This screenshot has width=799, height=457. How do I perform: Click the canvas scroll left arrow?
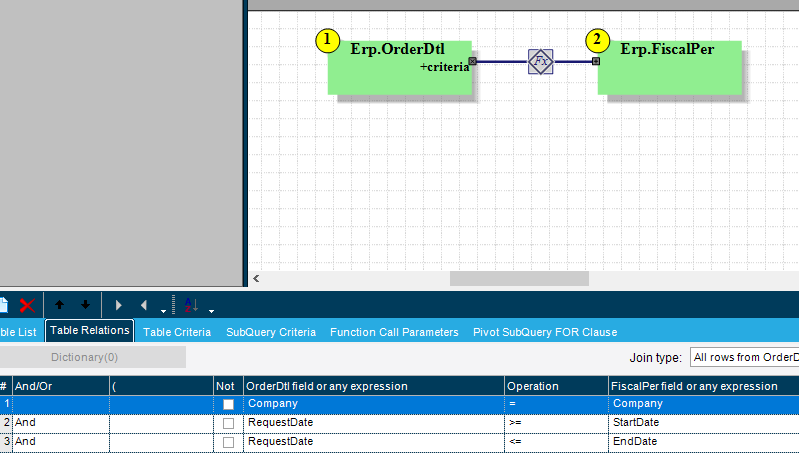(x=256, y=278)
